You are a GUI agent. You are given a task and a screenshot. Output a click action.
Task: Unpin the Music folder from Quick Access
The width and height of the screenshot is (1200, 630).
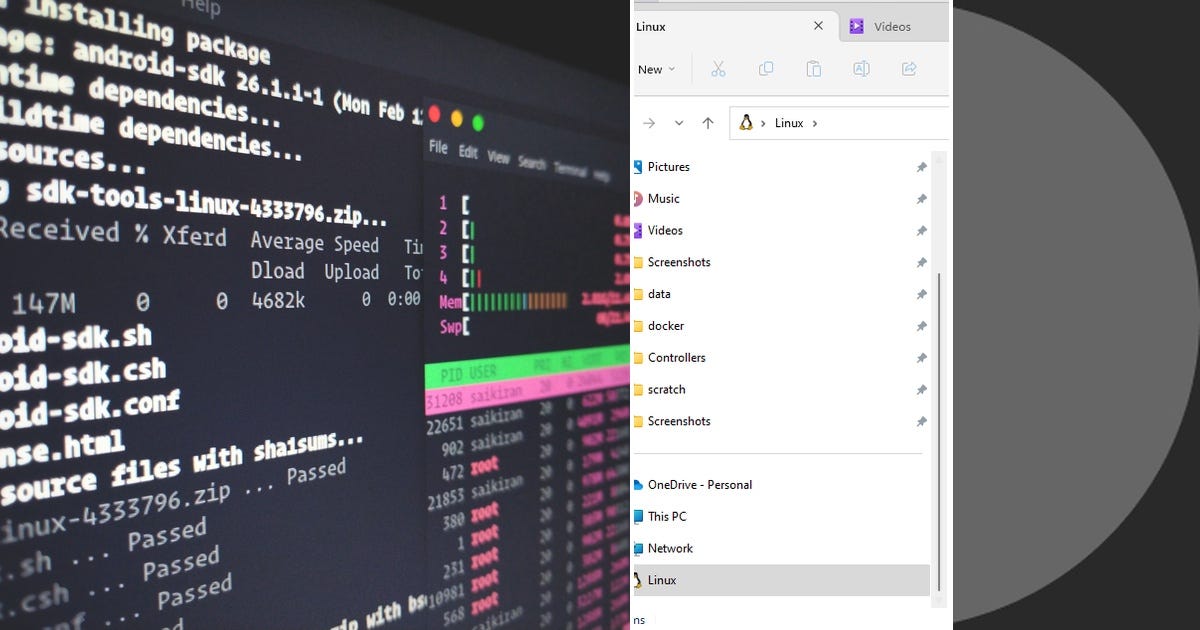921,199
